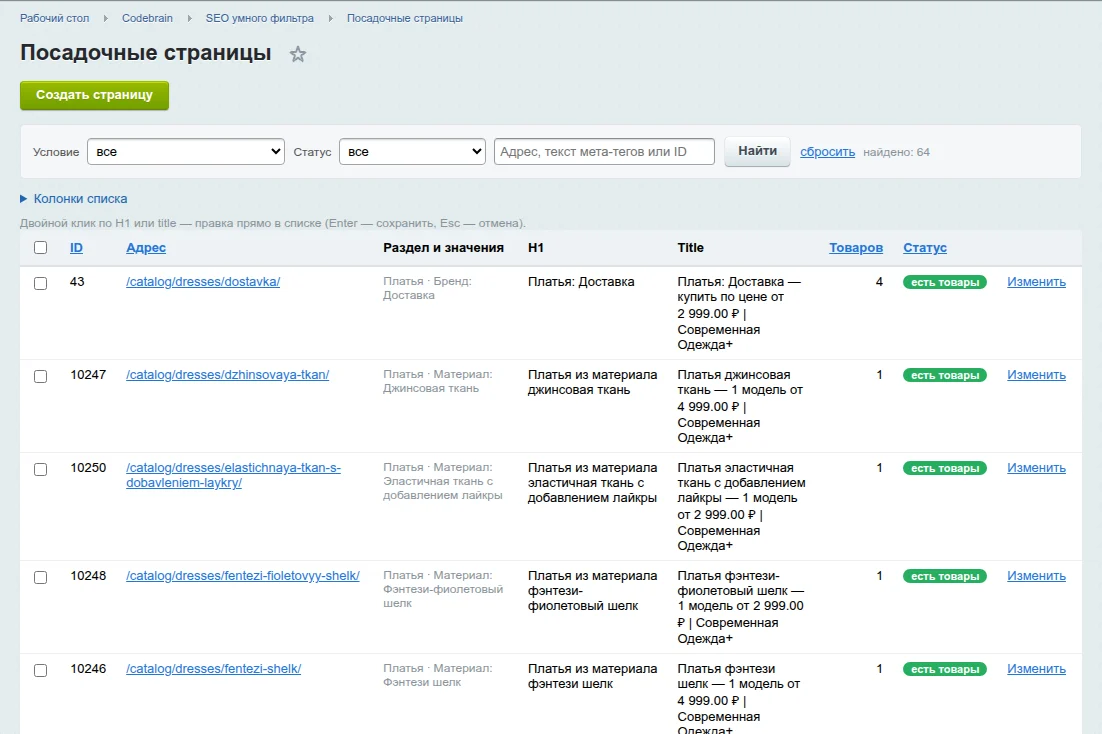This screenshot has width=1102, height=734.
Task: Sort by Товаров column header
Action: [x=855, y=247]
